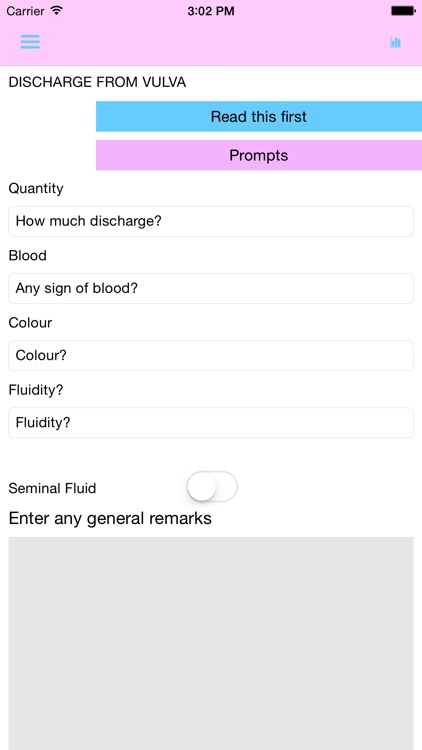Tap the Wi-Fi status icon

56,11
